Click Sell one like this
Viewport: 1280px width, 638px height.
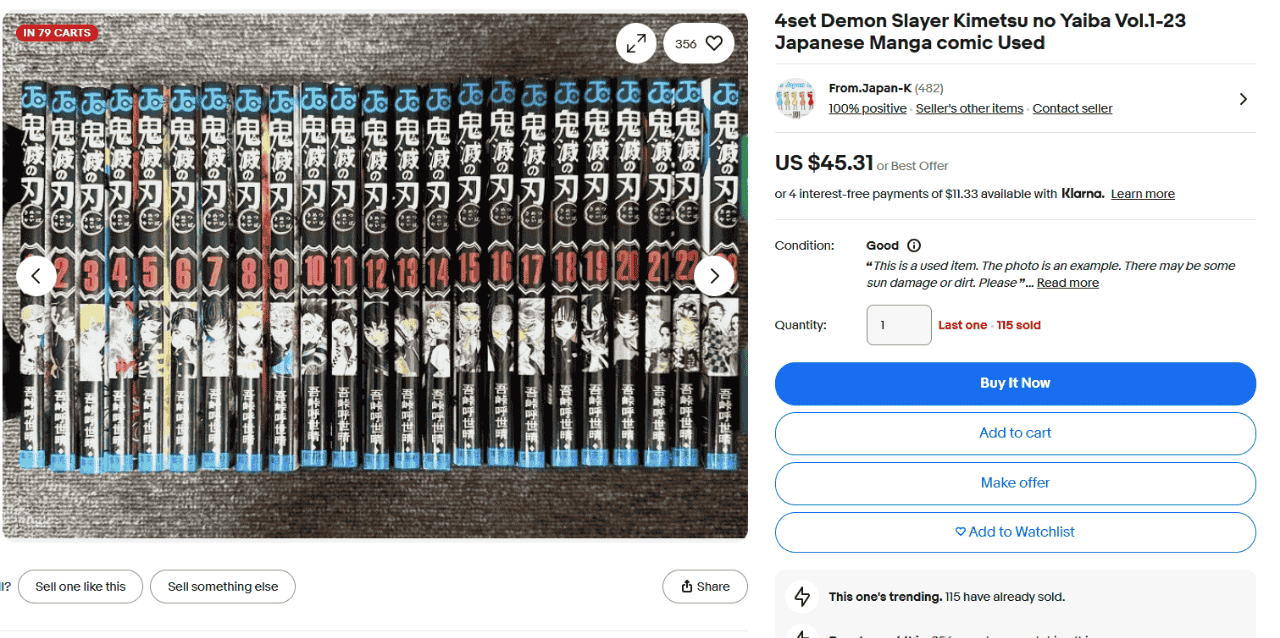point(80,587)
